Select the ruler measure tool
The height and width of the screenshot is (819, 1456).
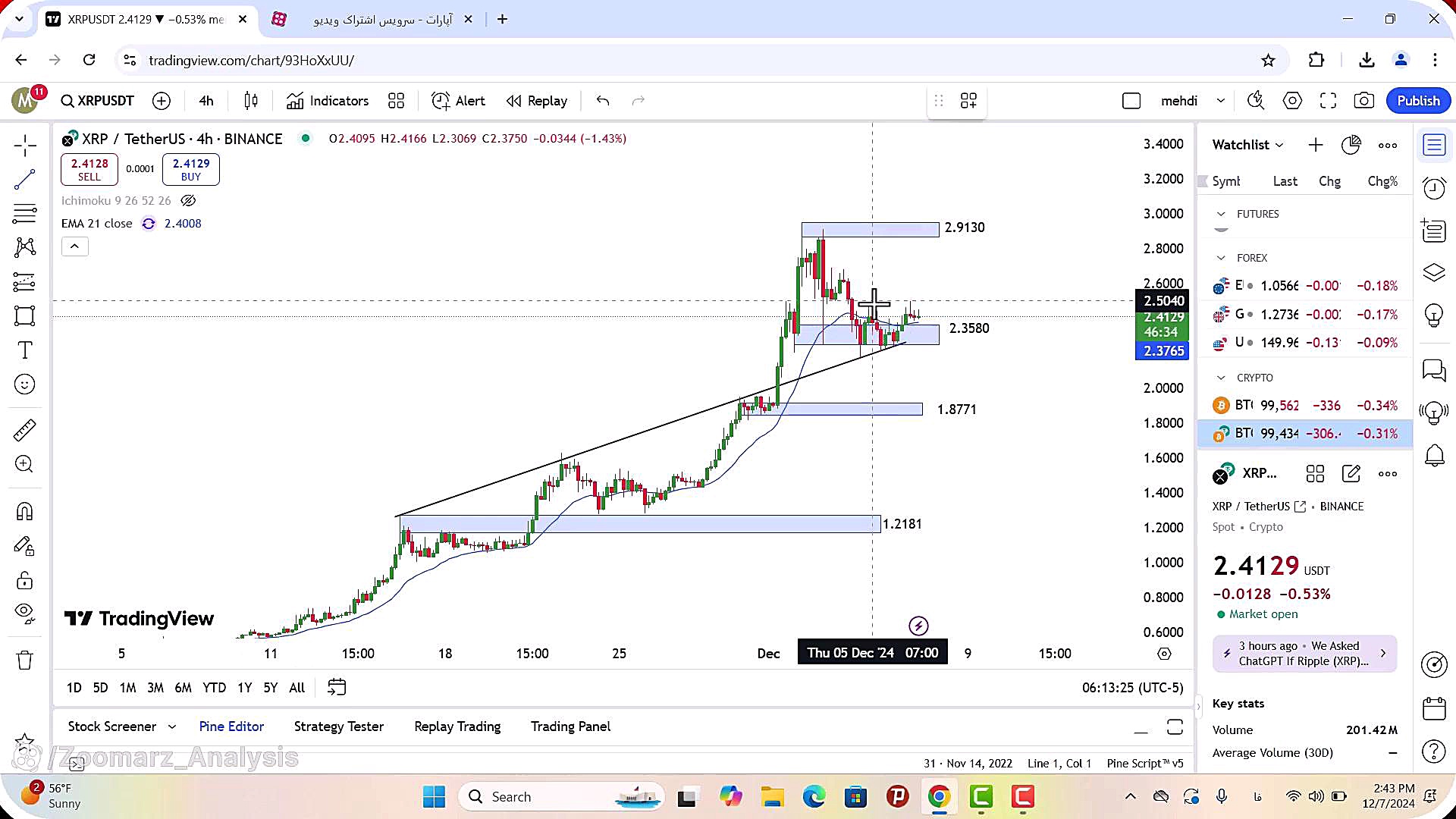(24, 430)
